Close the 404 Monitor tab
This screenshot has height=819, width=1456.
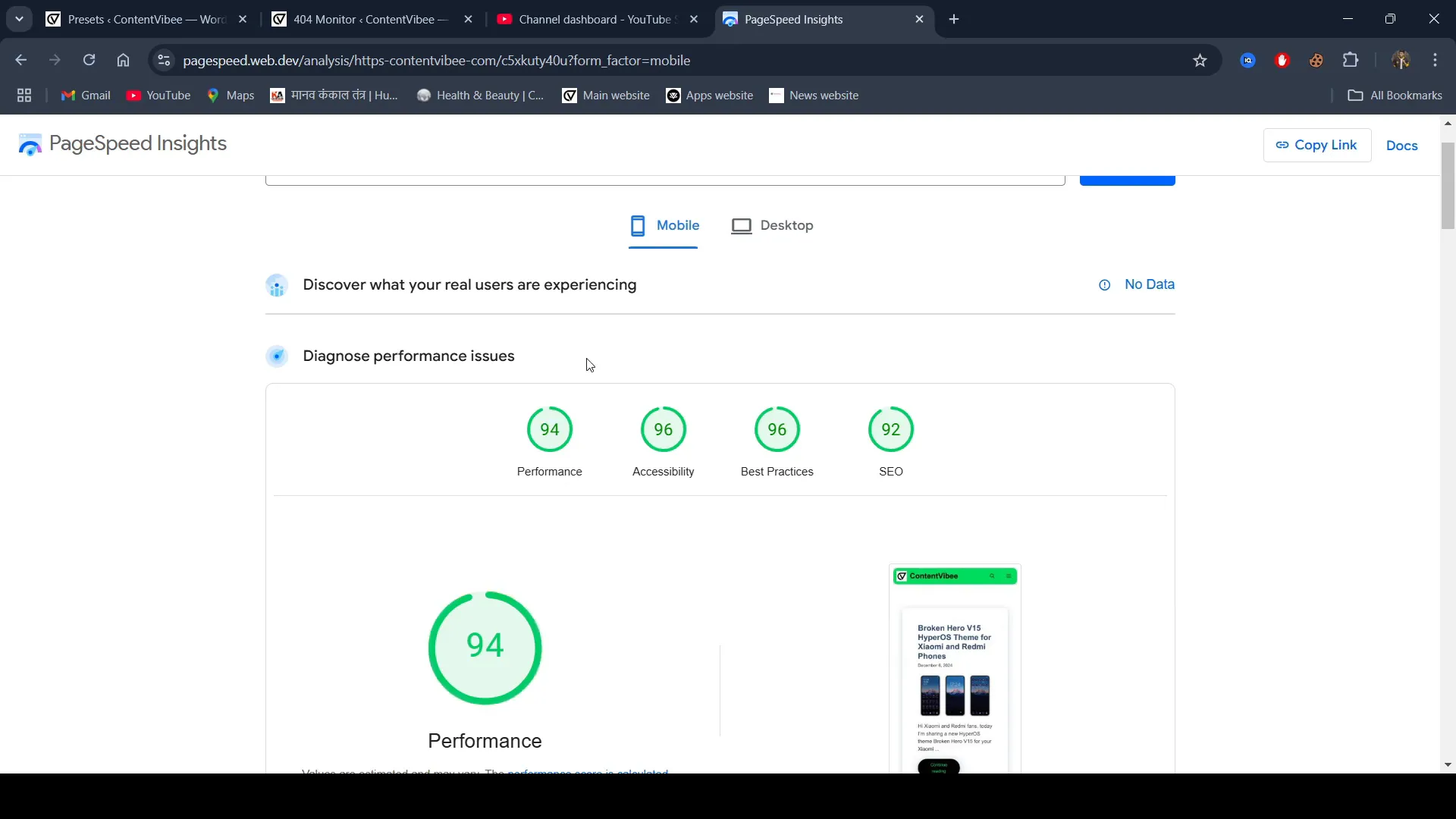(469, 19)
